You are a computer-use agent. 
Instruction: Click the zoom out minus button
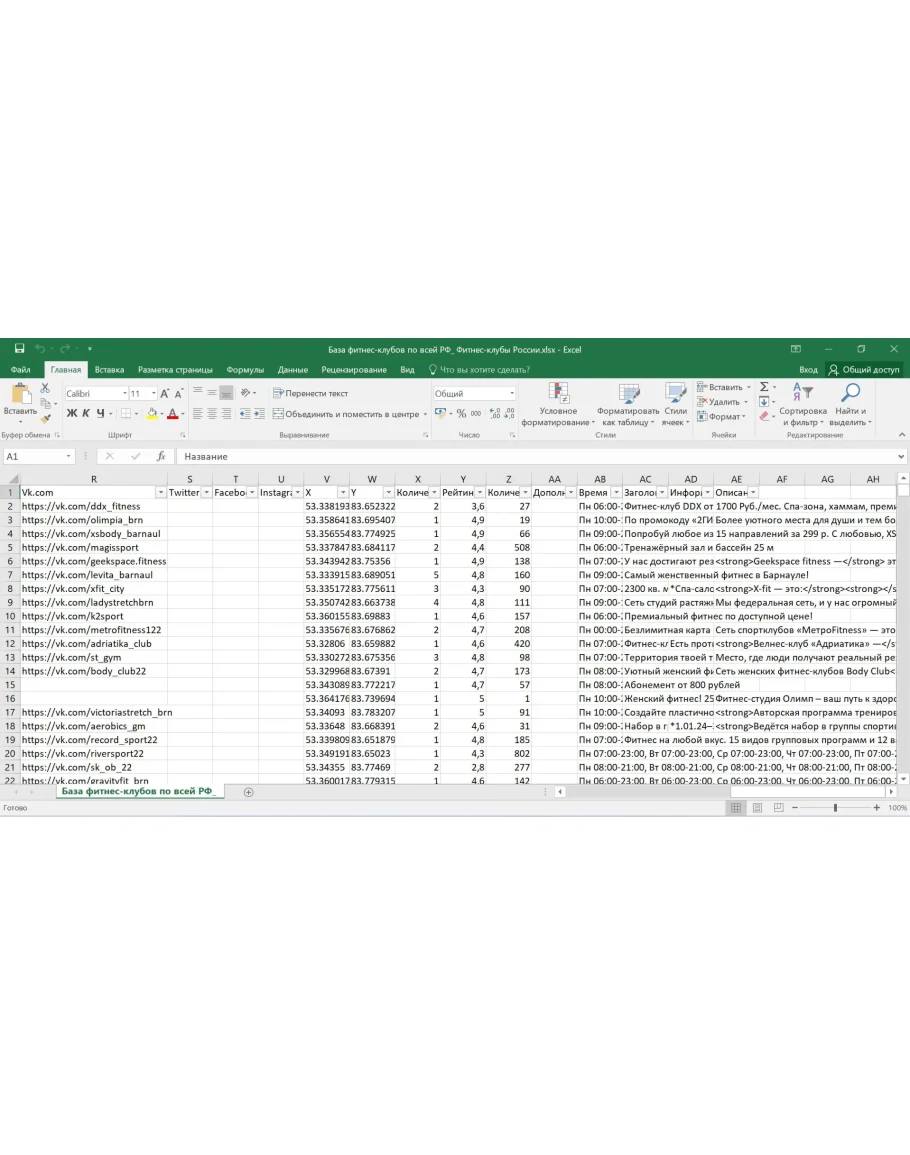point(794,807)
